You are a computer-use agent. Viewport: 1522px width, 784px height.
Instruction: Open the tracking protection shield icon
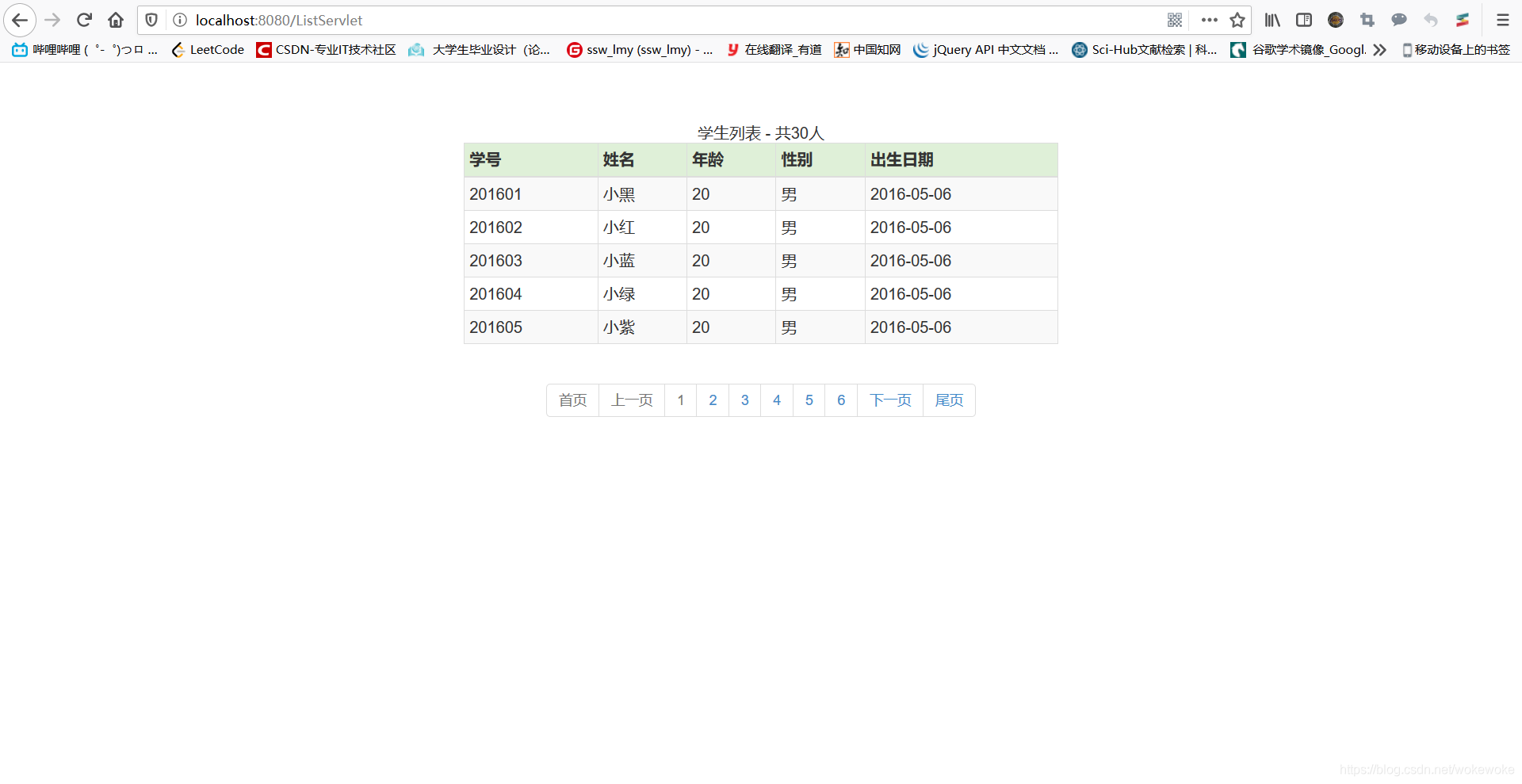151,20
